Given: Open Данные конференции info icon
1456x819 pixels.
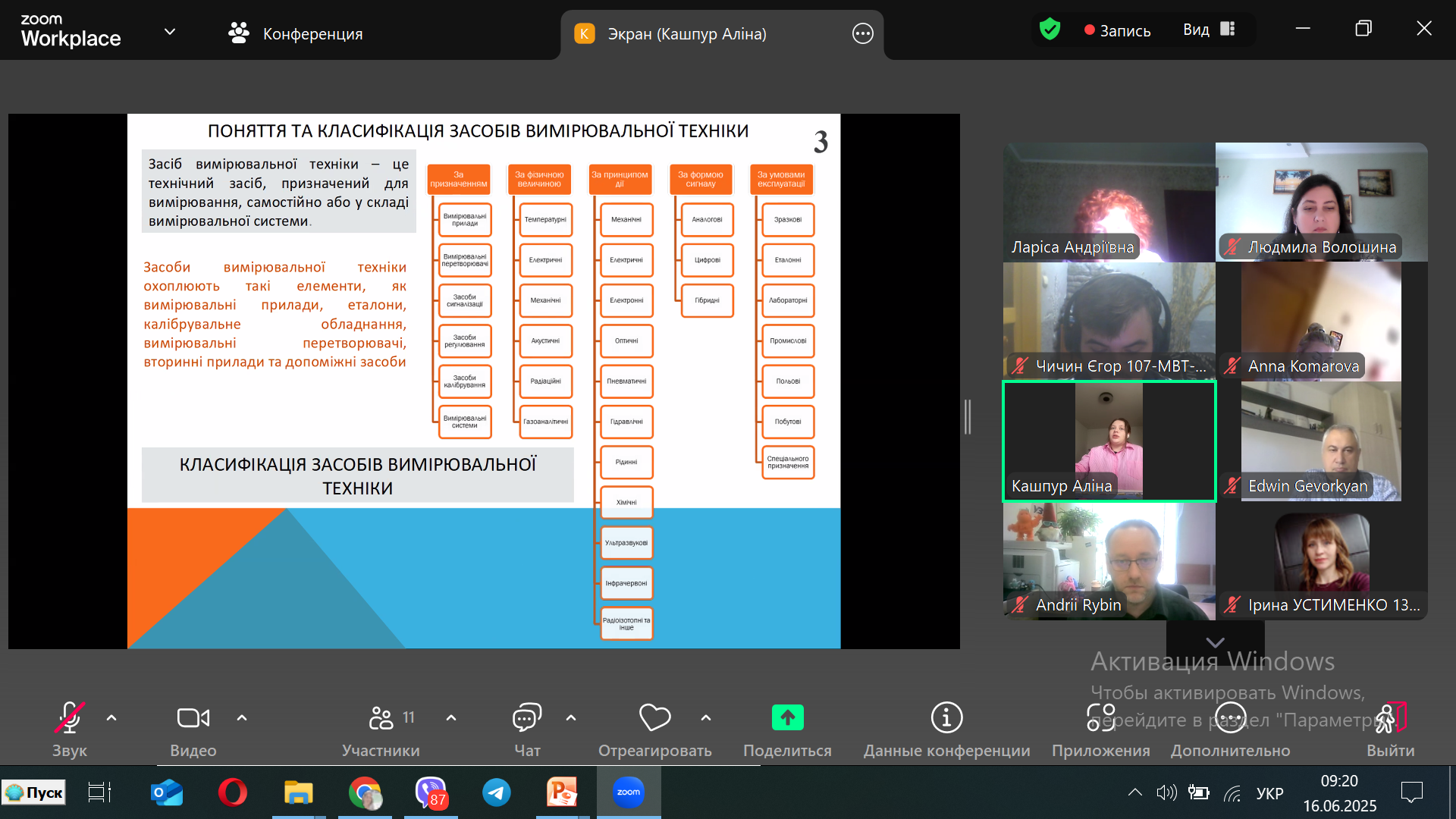Looking at the screenshot, I should click(946, 717).
